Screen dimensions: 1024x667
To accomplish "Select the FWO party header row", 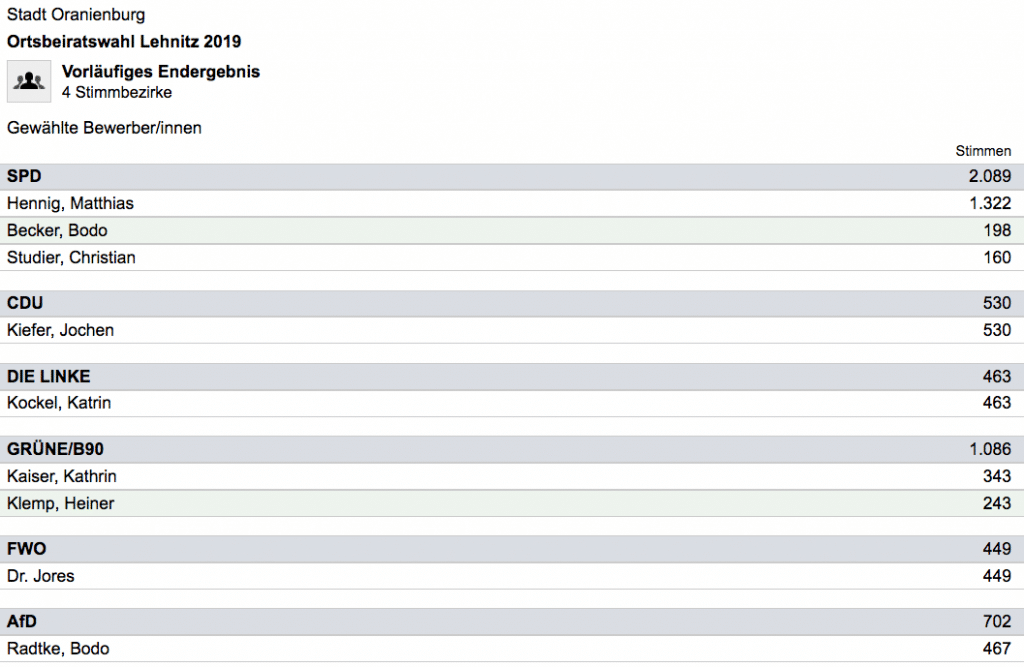I will click(512, 549).
